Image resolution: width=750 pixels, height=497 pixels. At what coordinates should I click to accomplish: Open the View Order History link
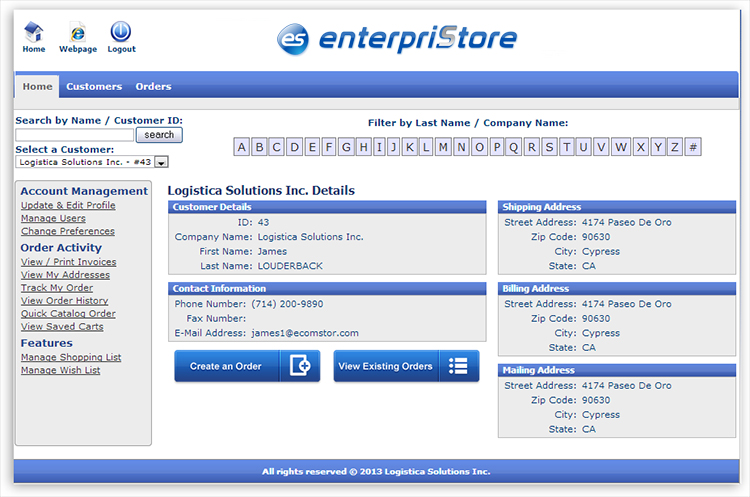tap(64, 301)
